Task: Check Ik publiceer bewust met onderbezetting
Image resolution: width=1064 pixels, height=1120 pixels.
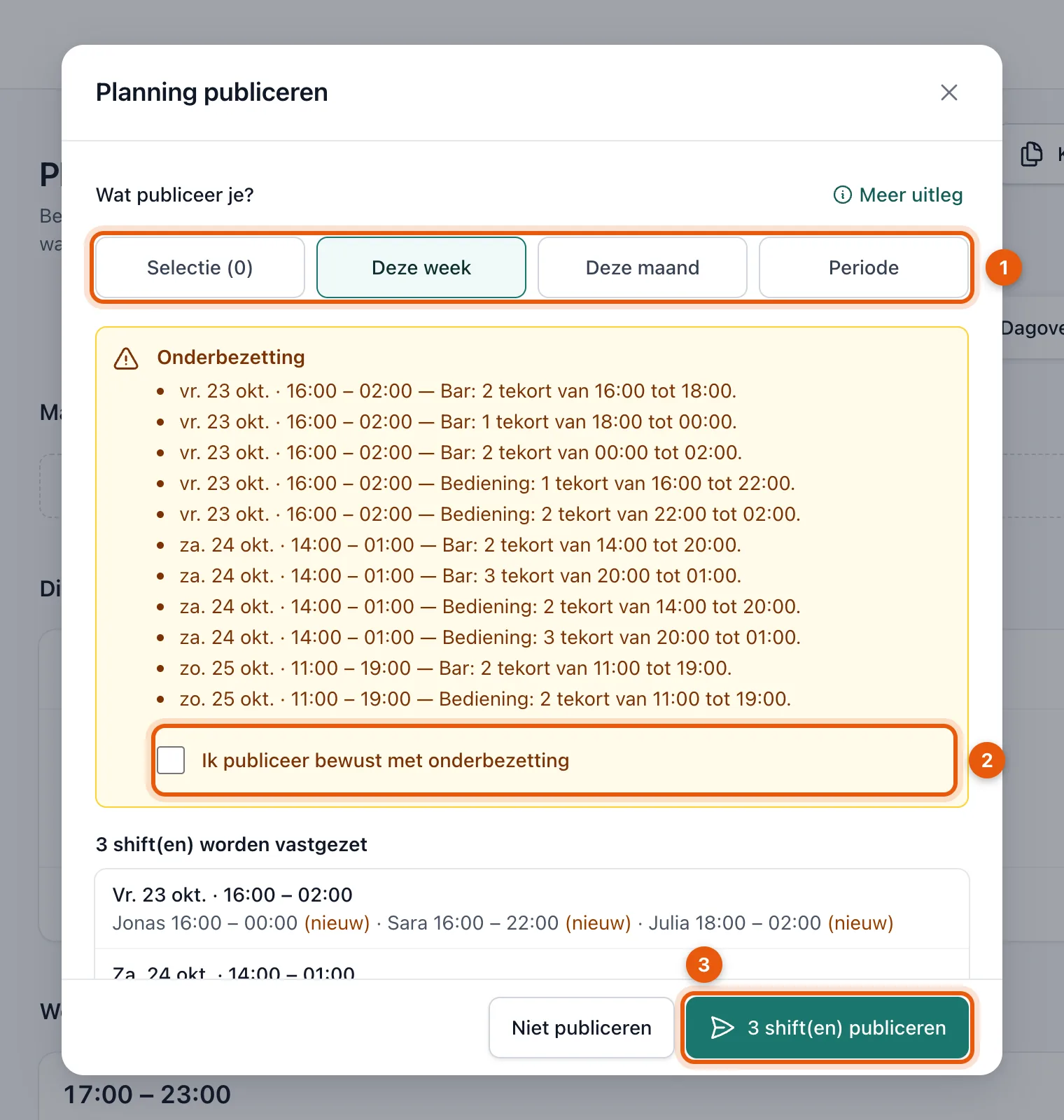Action: coord(171,760)
